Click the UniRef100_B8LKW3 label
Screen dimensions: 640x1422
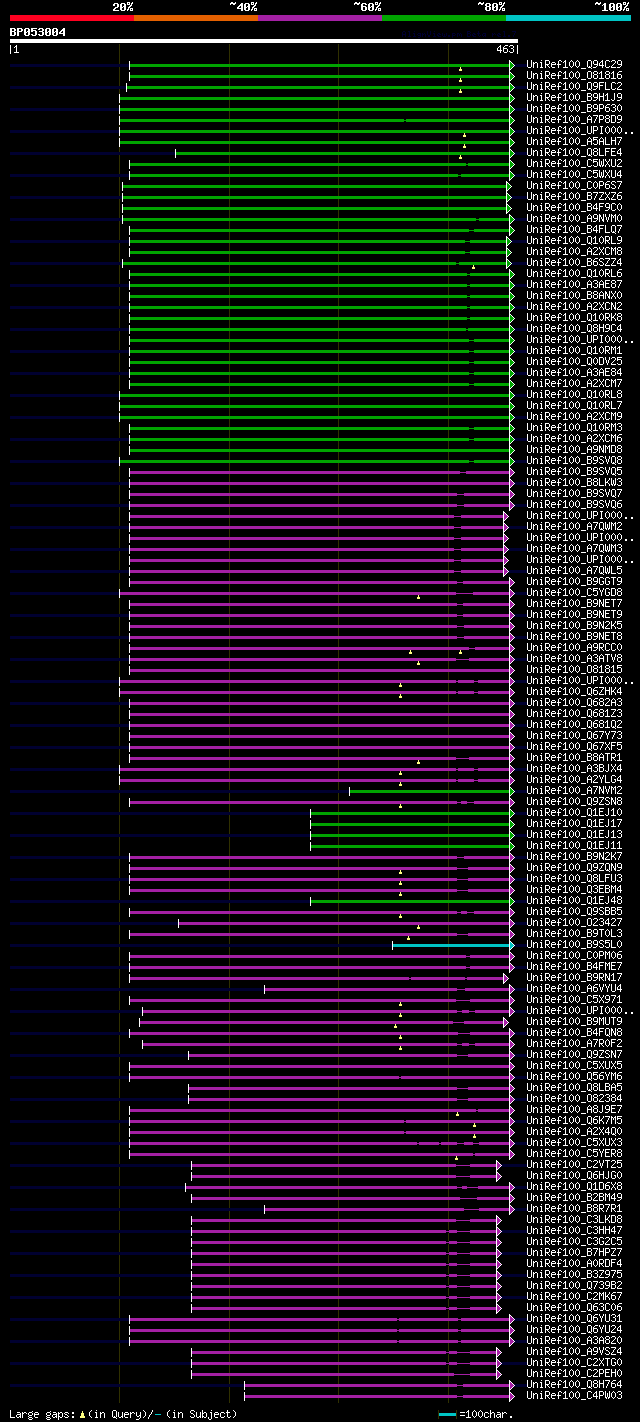574,483
